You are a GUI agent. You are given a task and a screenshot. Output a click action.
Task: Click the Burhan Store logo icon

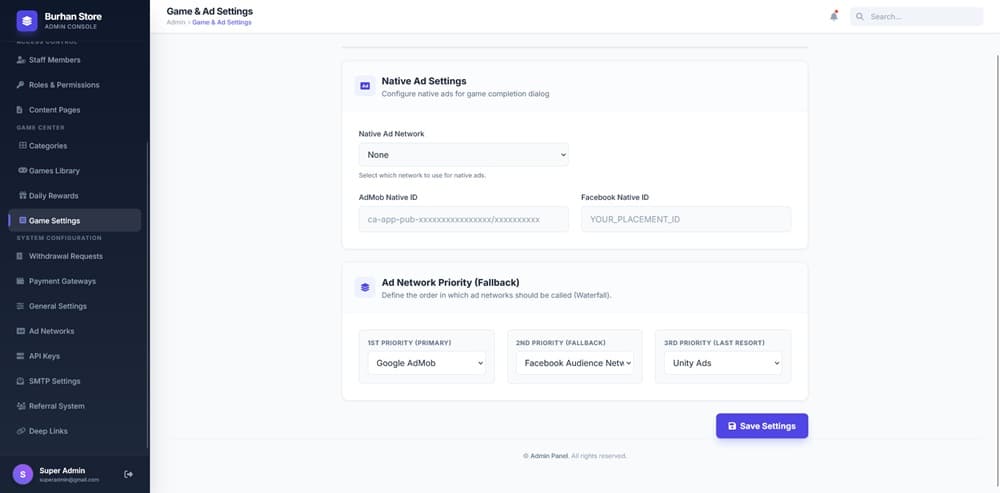(x=27, y=20)
